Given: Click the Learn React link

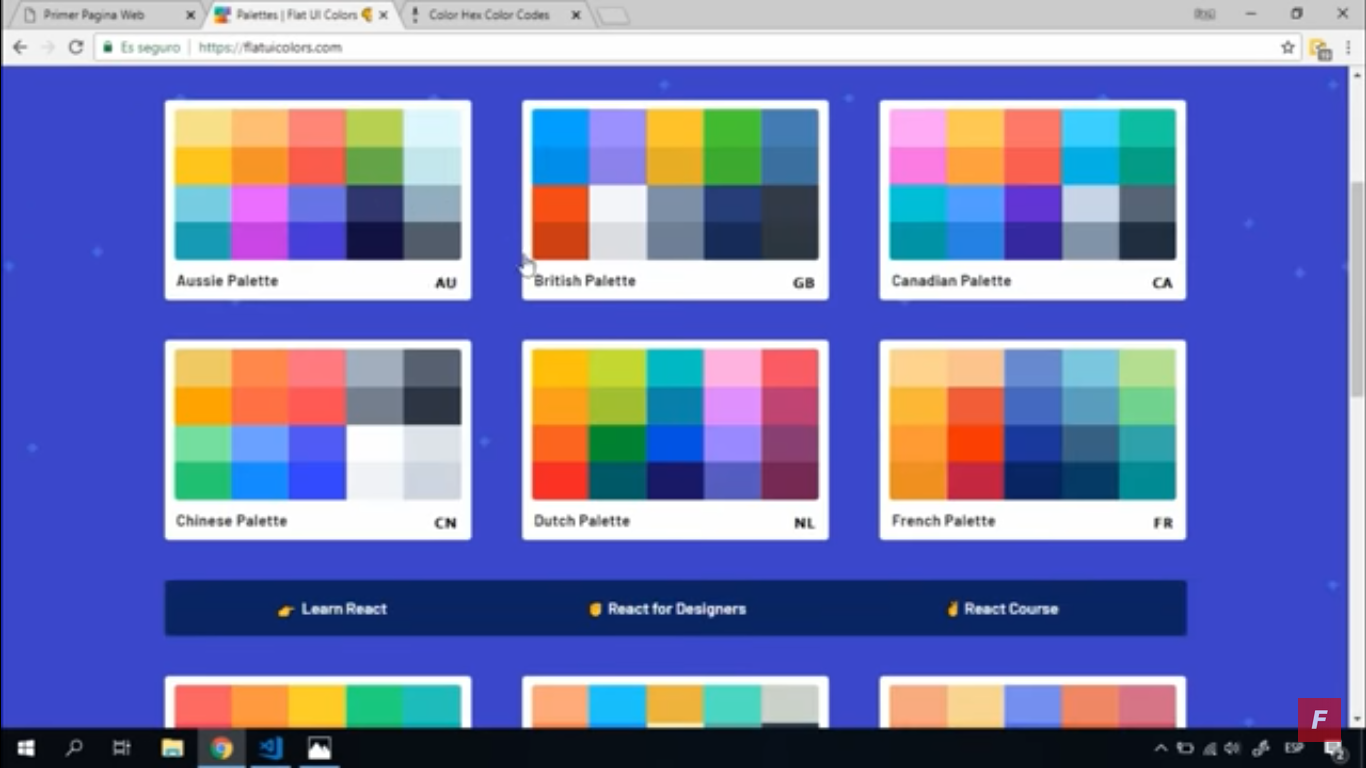Looking at the screenshot, I should coord(333,608).
